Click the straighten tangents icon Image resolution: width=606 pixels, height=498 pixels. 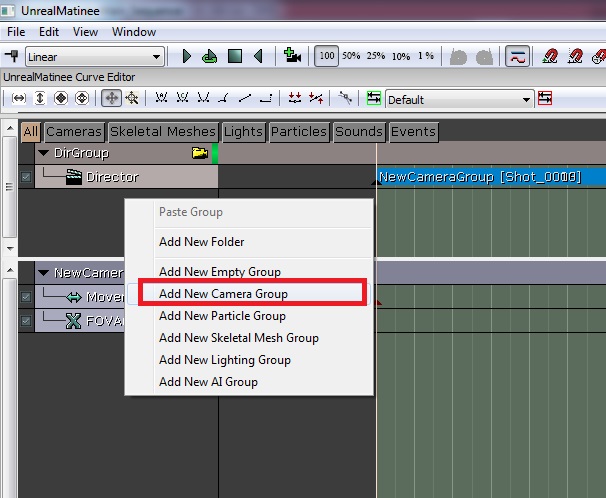[x=316, y=98]
